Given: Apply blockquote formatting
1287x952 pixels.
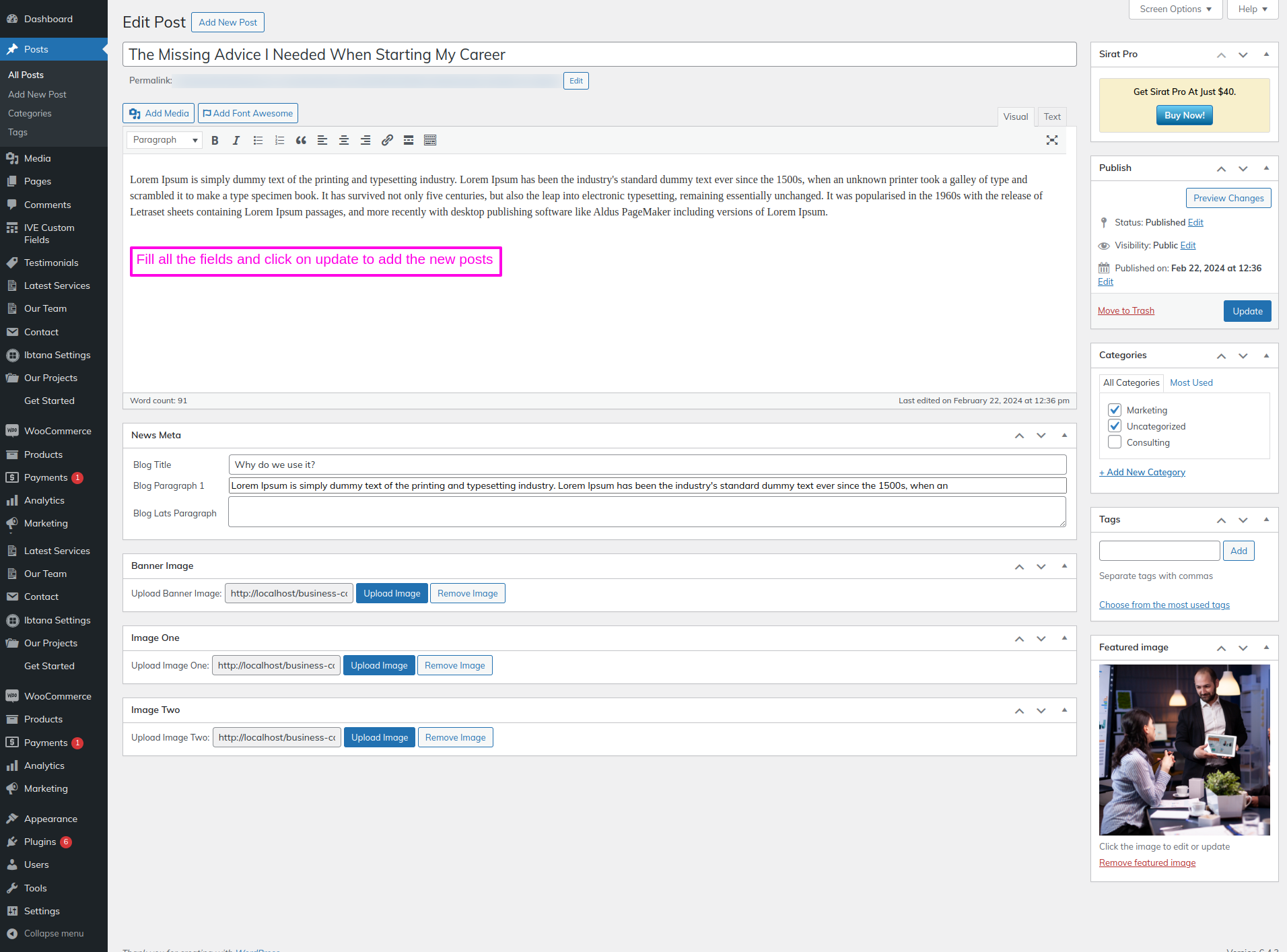Looking at the screenshot, I should point(301,140).
